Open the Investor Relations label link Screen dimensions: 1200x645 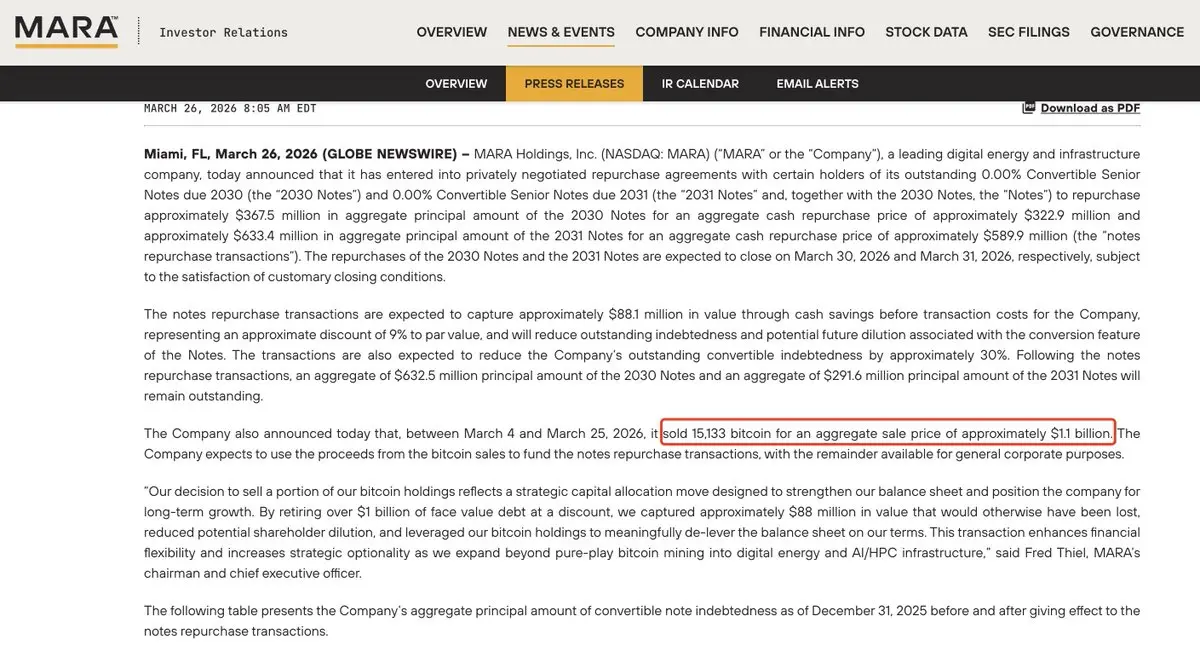pyautogui.click(x=223, y=32)
